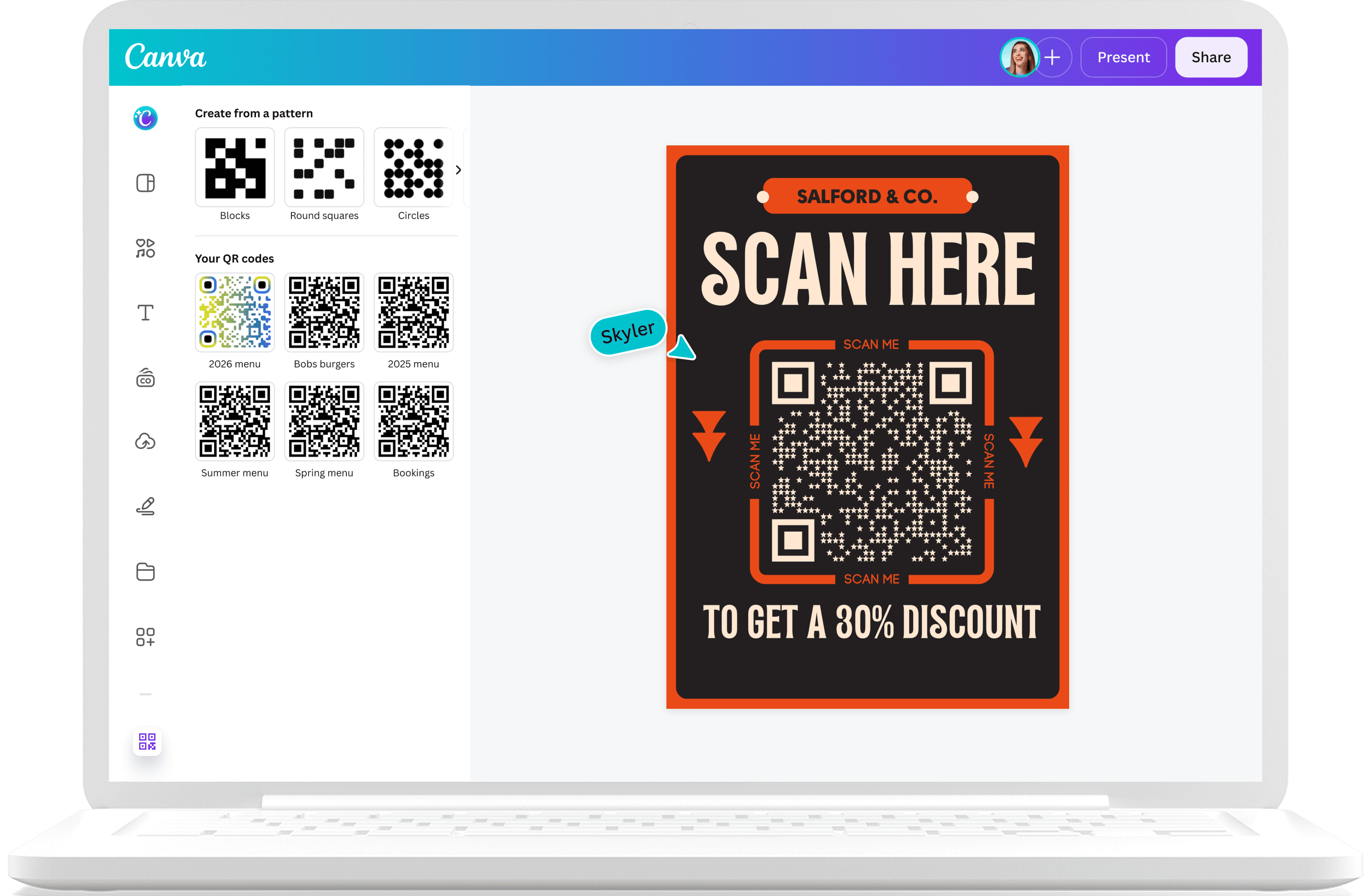Select the Round squares pattern thumbnail
1371x896 pixels.
pyautogui.click(x=324, y=167)
